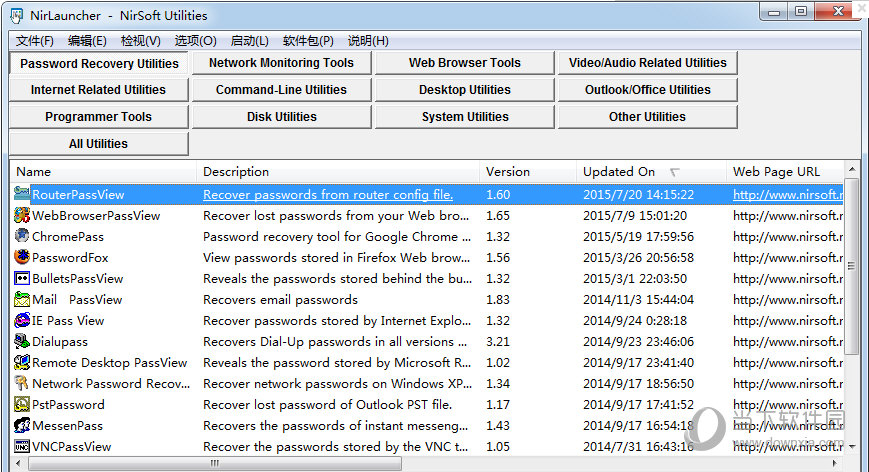Image resolution: width=869 pixels, height=472 pixels.
Task: Sort by the Name column header
Action: click(103, 172)
